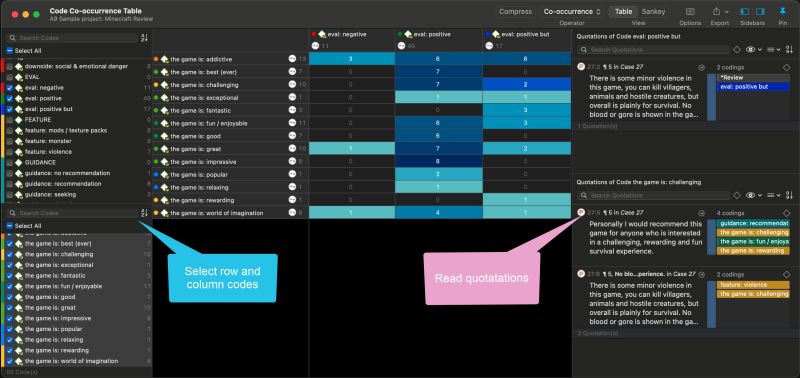Click the code icon of 'eval: positive' column header
800x378 pixels.
[409, 35]
